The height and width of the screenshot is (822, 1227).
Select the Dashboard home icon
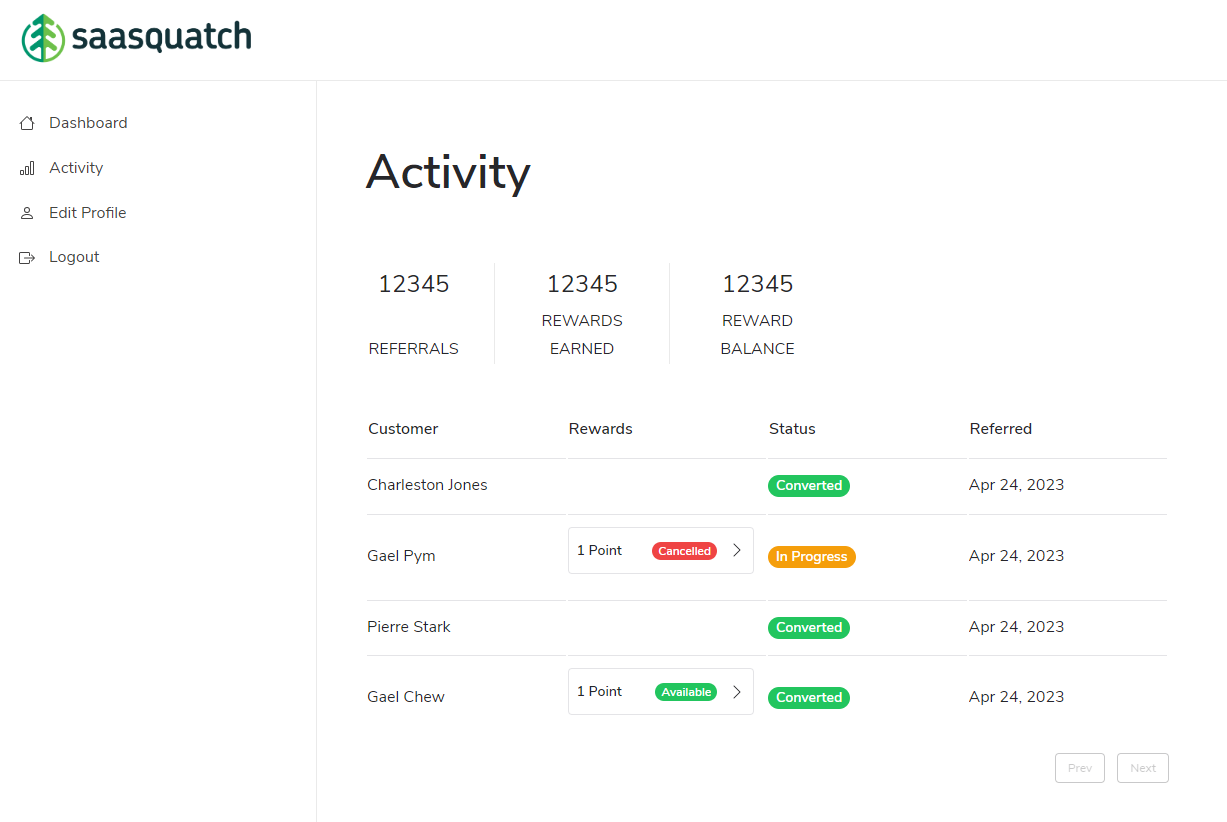tap(26, 122)
